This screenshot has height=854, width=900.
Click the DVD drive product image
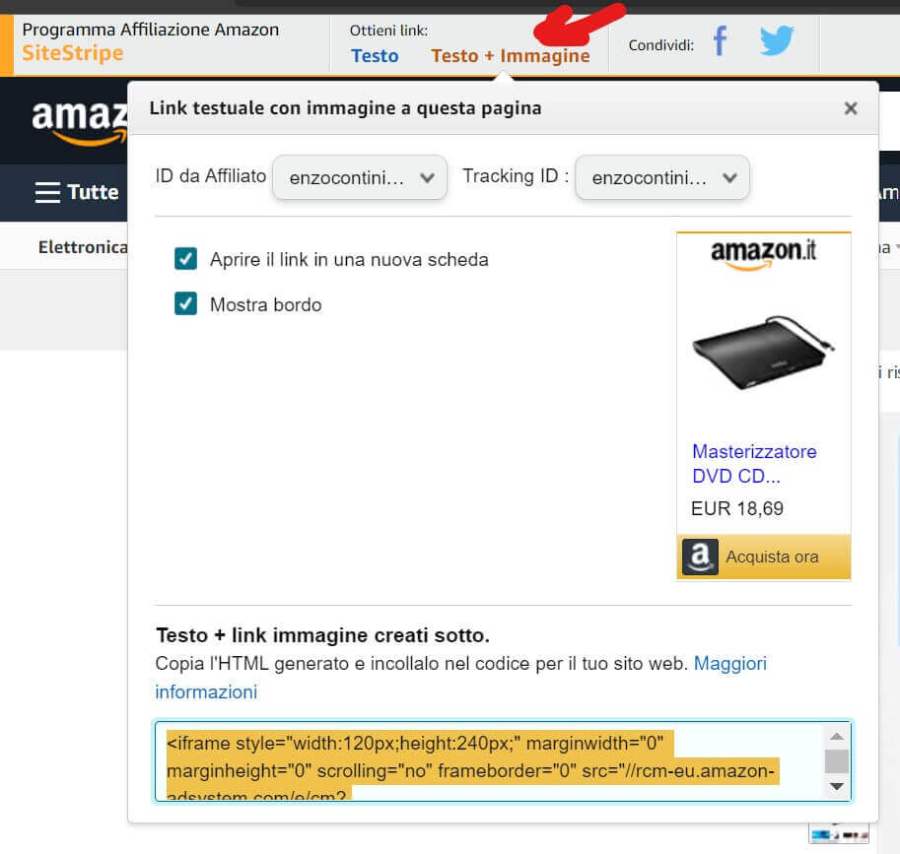[x=763, y=352]
